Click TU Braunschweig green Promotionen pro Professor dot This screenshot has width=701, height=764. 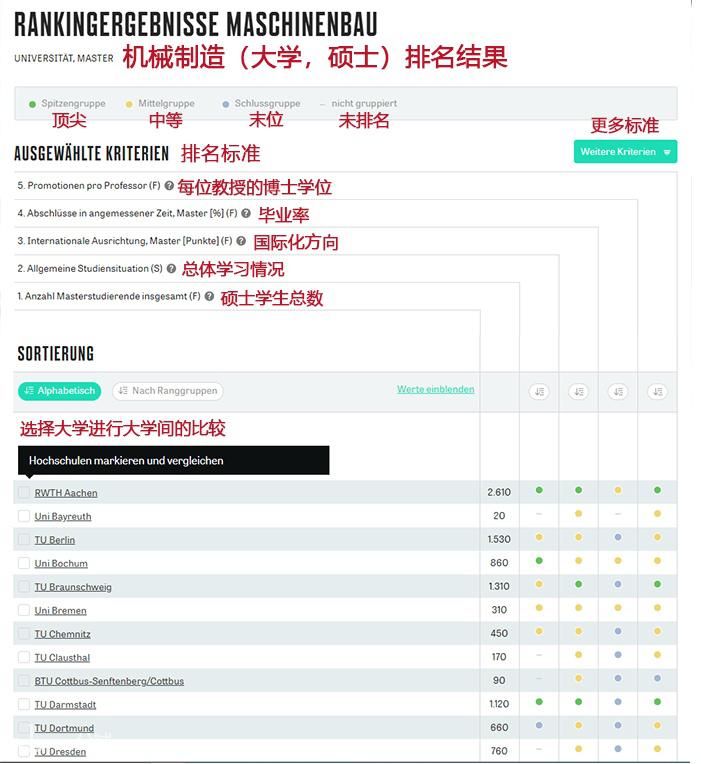click(658, 584)
